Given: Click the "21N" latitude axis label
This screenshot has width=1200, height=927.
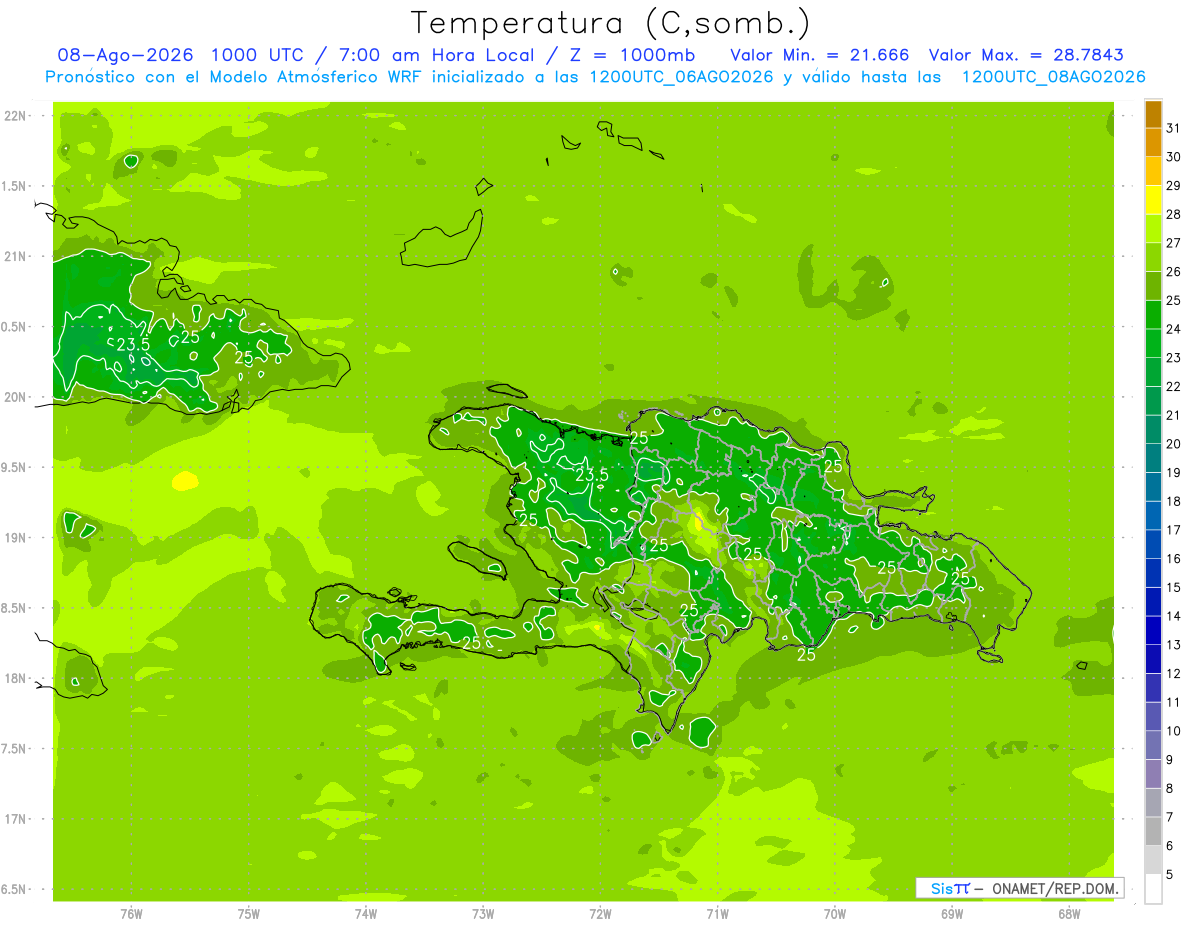Looking at the screenshot, I should click(x=17, y=256).
